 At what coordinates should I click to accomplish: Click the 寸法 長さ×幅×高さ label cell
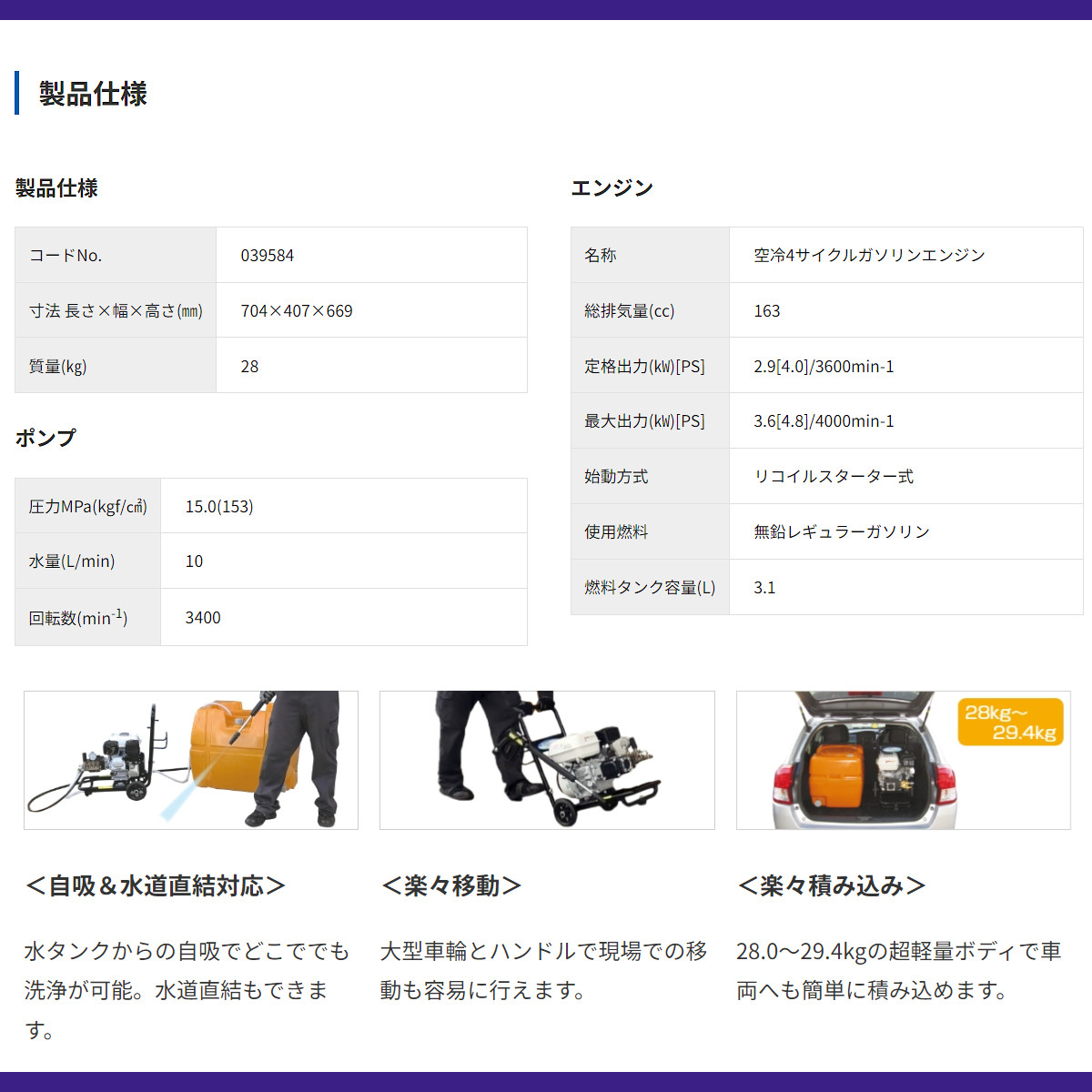click(x=116, y=310)
